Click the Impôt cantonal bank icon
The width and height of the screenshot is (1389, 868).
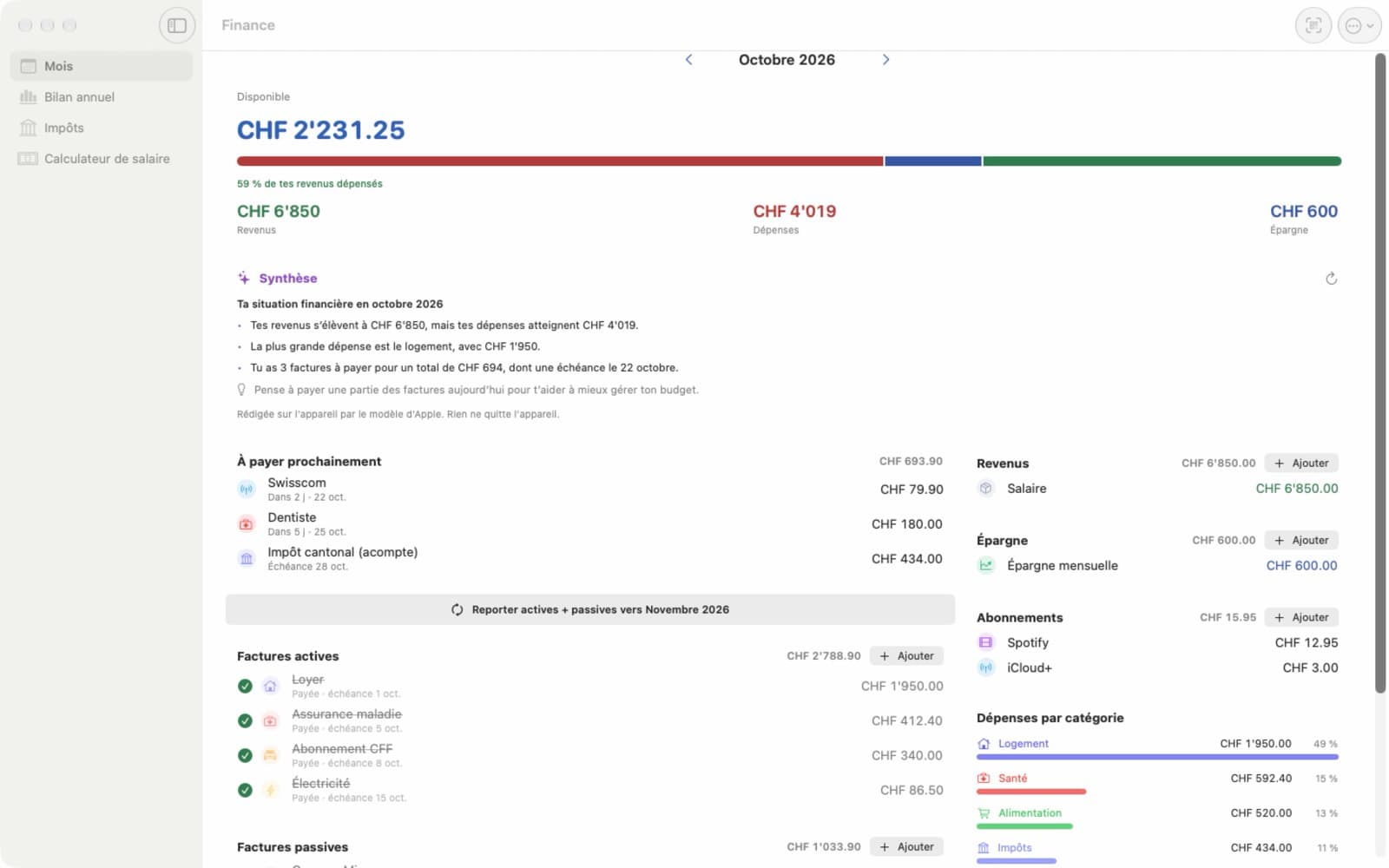pos(247,559)
